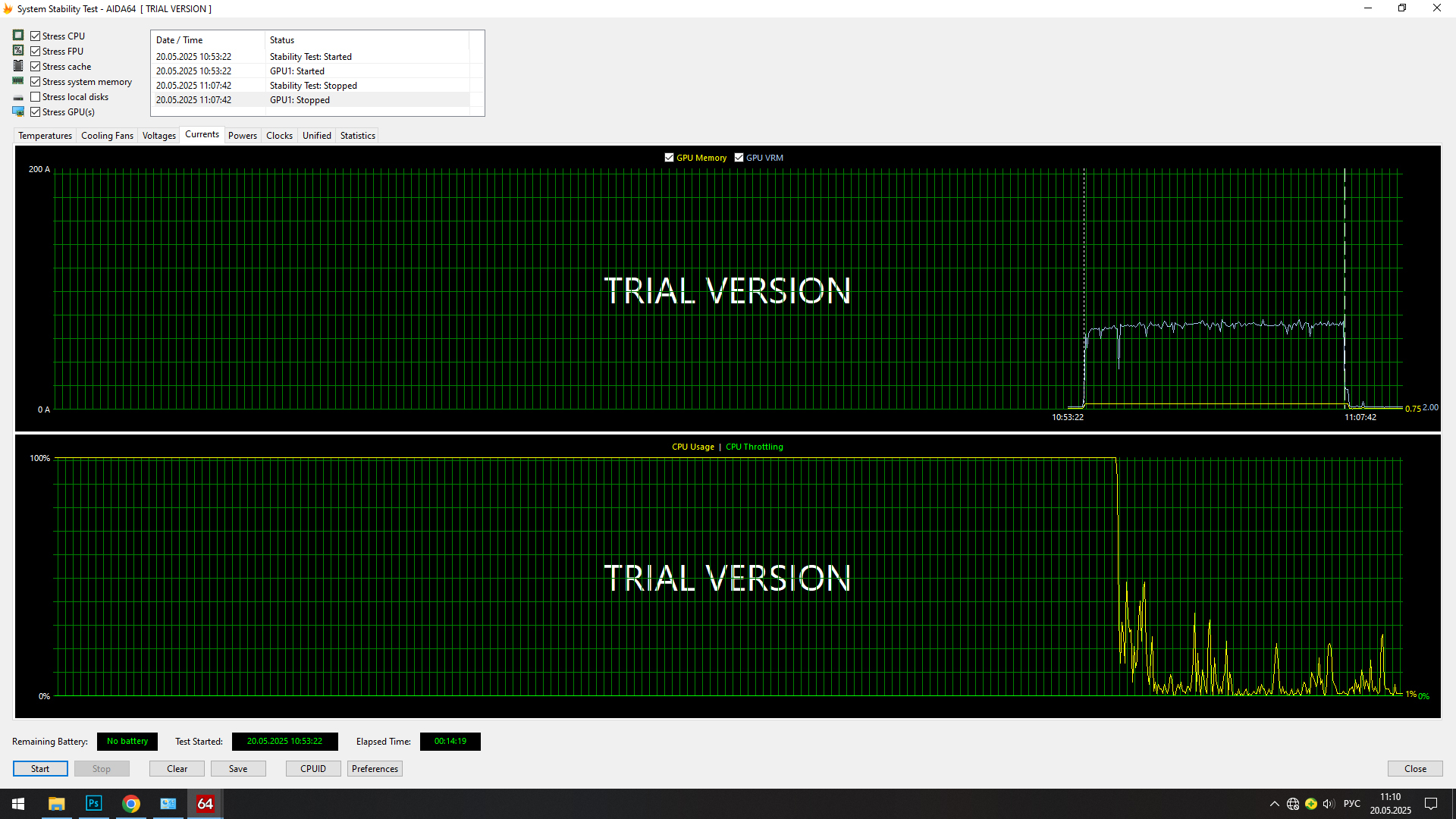Click the Stress CPU chip icon
This screenshot has height=819, width=1456.
click(x=18, y=36)
